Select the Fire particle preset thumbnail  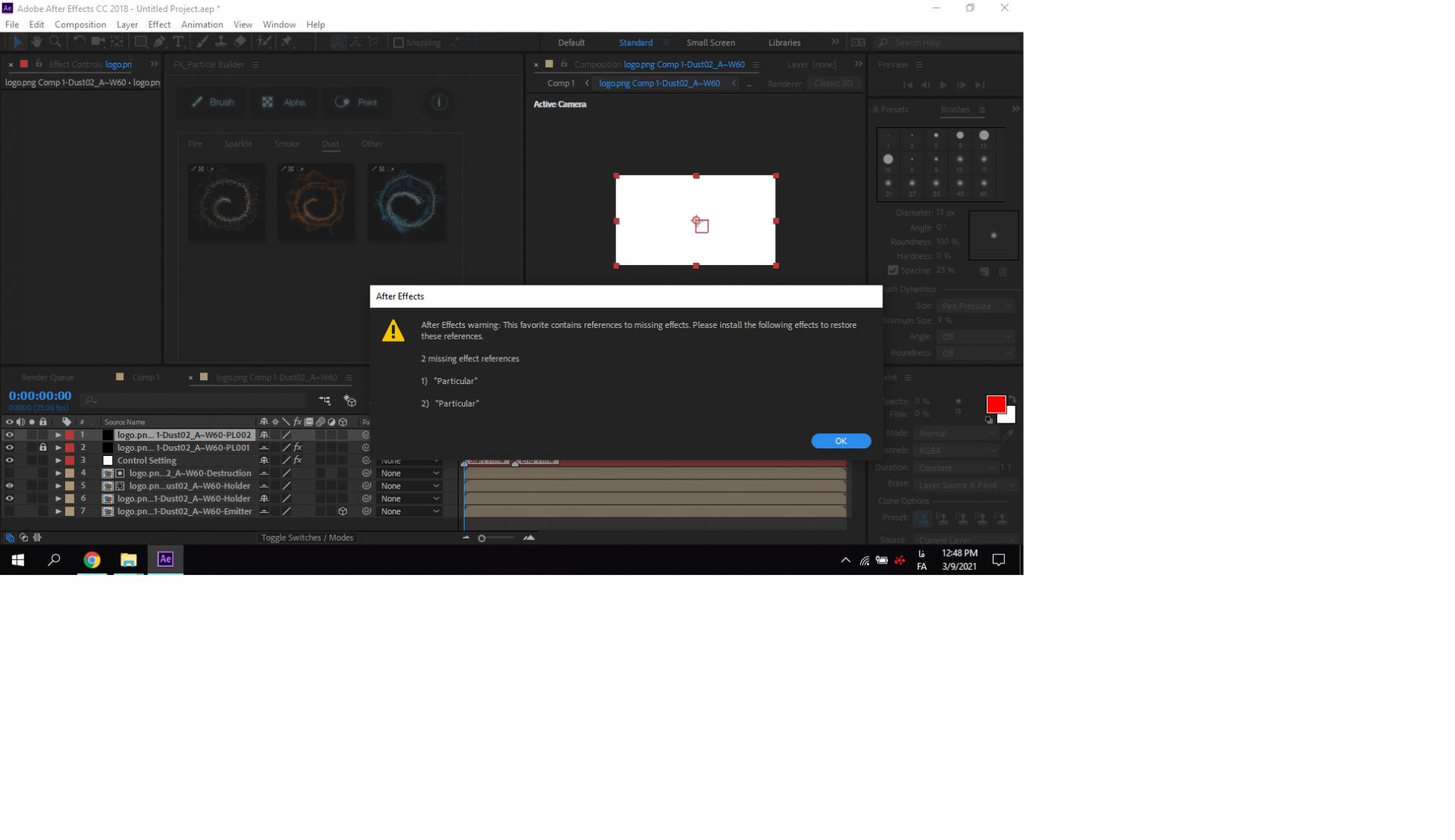coord(195,143)
